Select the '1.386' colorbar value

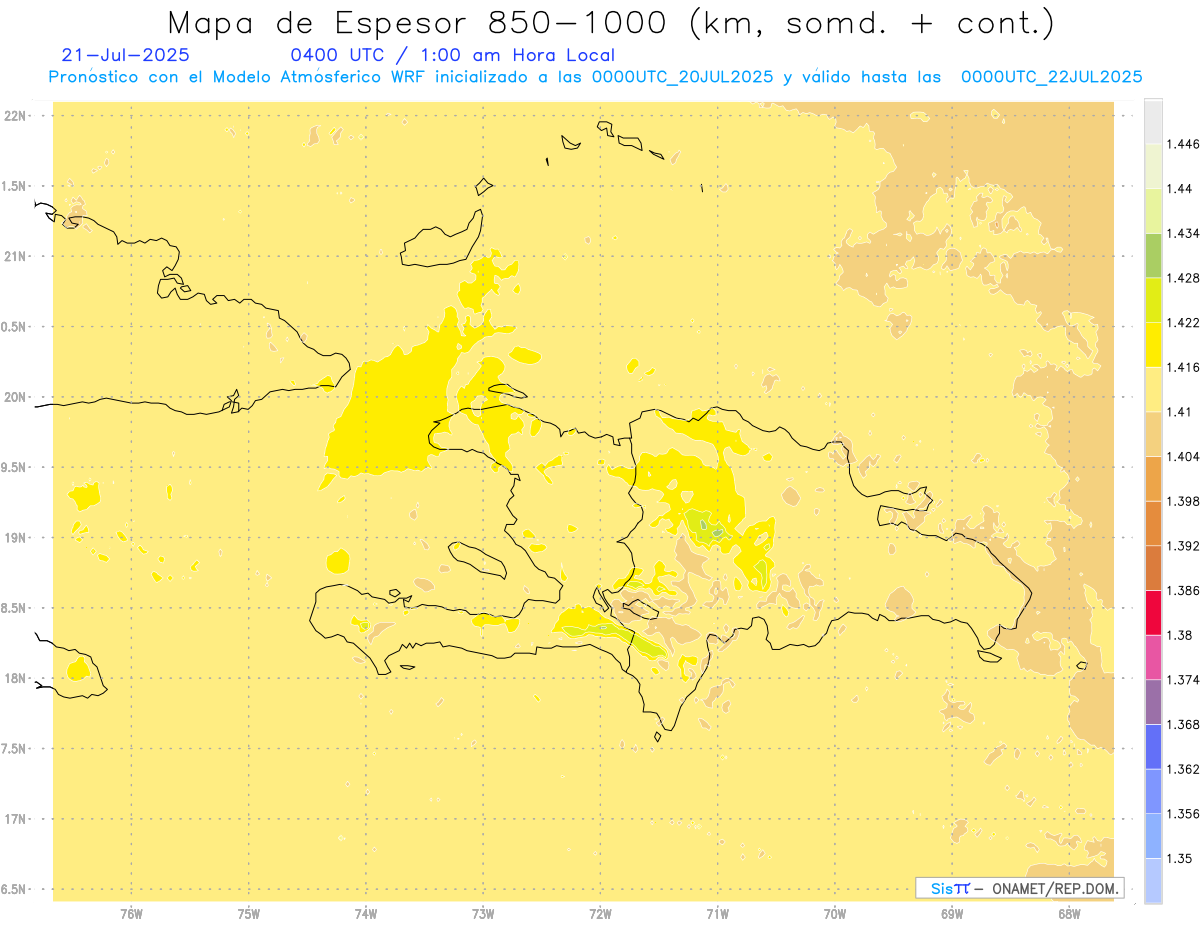[1182, 590]
